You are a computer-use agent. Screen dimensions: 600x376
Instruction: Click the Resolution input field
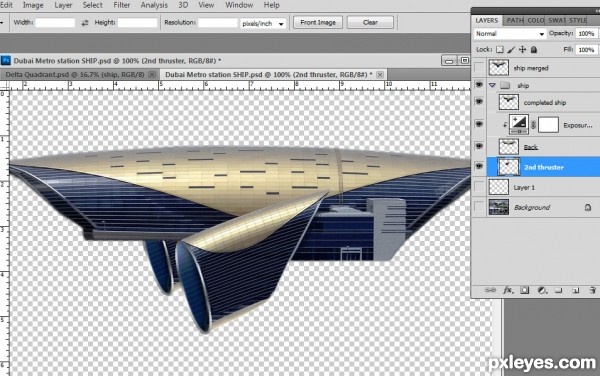pos(218,23)
